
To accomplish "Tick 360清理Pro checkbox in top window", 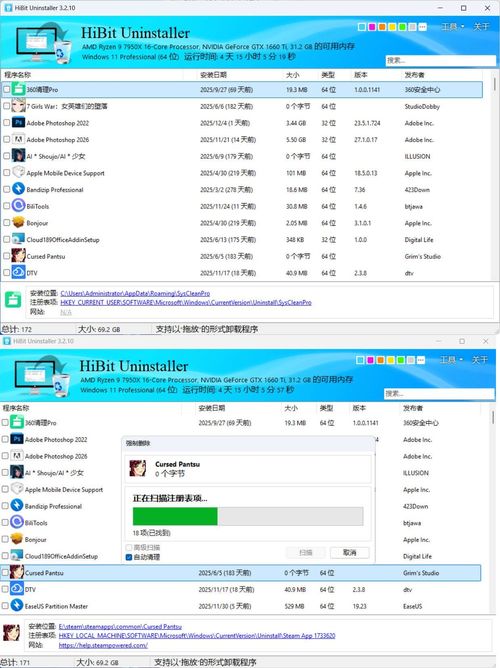I will [6, 89].
